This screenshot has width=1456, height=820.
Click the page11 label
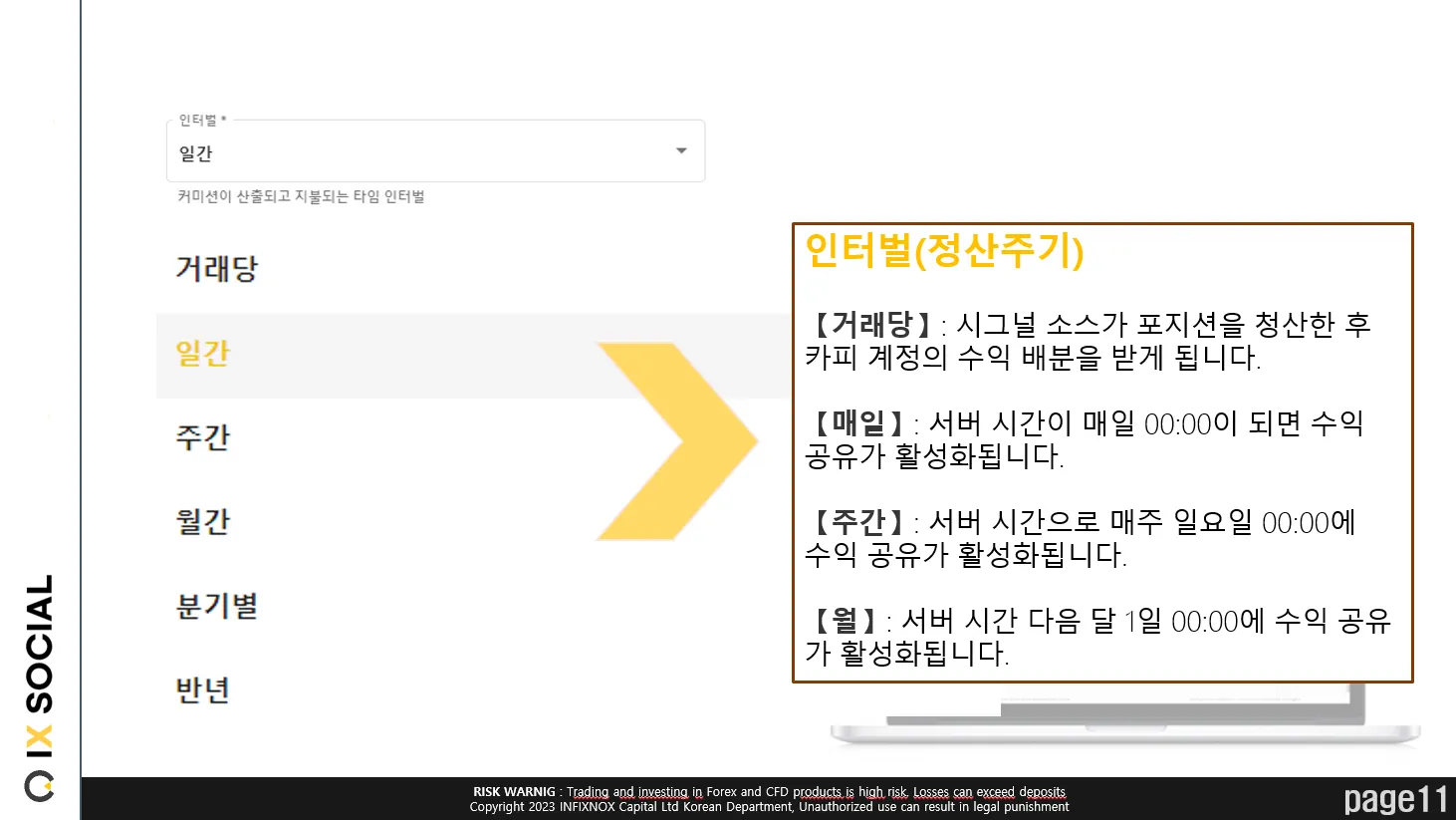pyautogui.click(x=1395, y=799)
